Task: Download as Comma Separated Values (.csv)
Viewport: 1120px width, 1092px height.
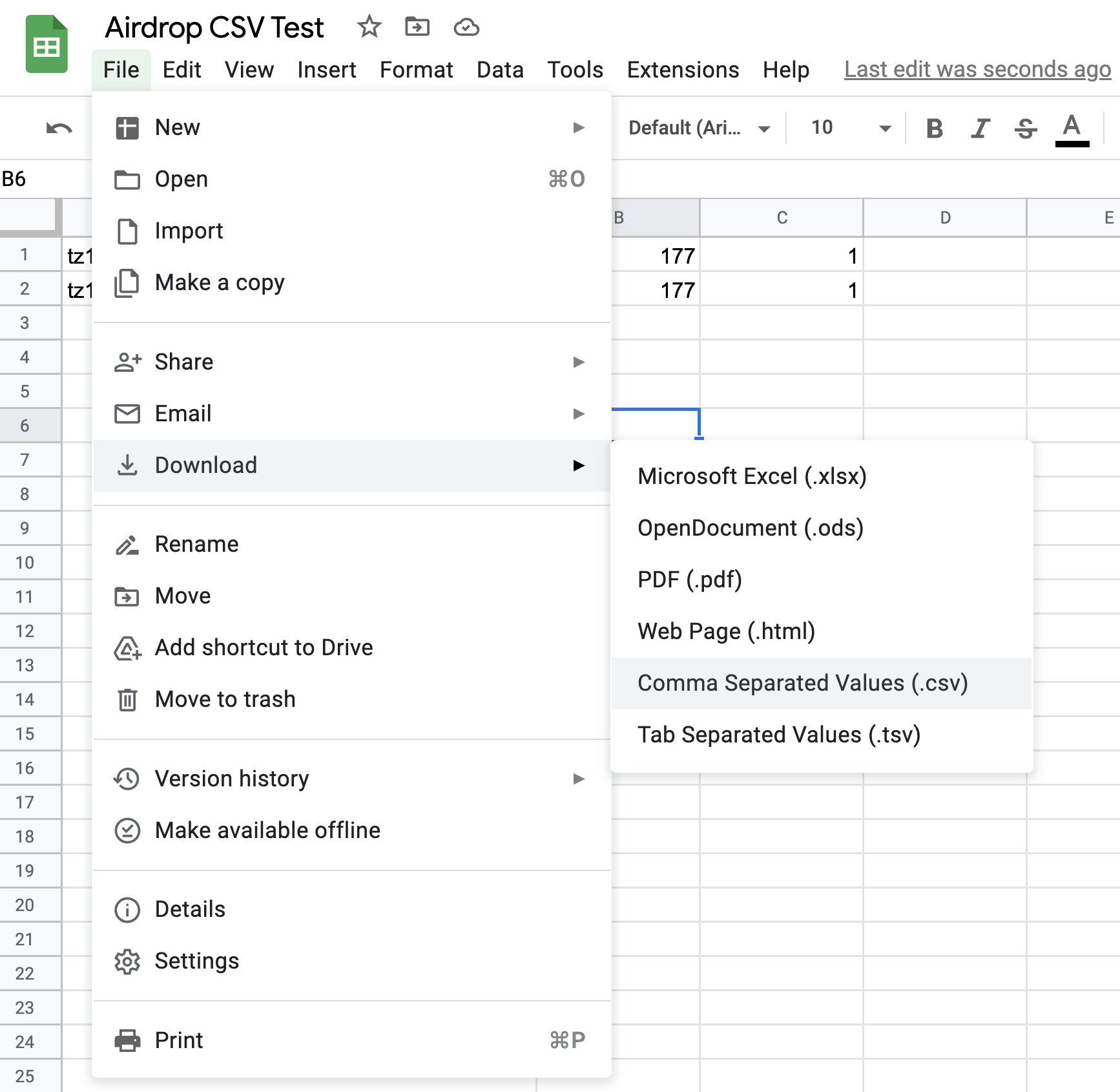Action: pyautogui.click(x=802, y=683)
